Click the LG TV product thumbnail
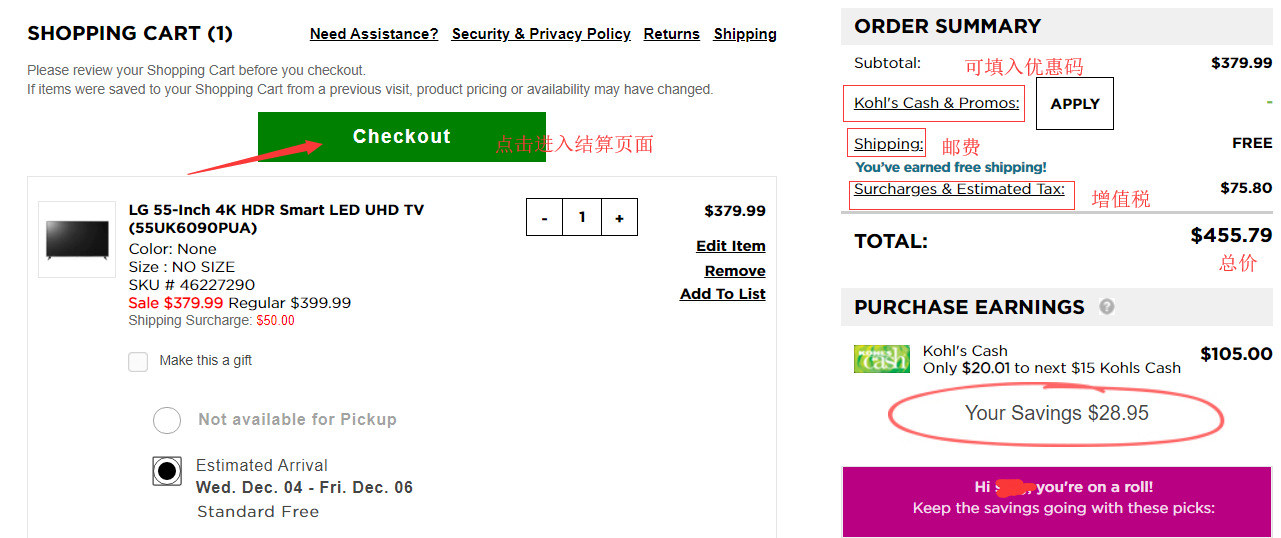The height and width of the screenshot is (538, 1281). (76, 239)
